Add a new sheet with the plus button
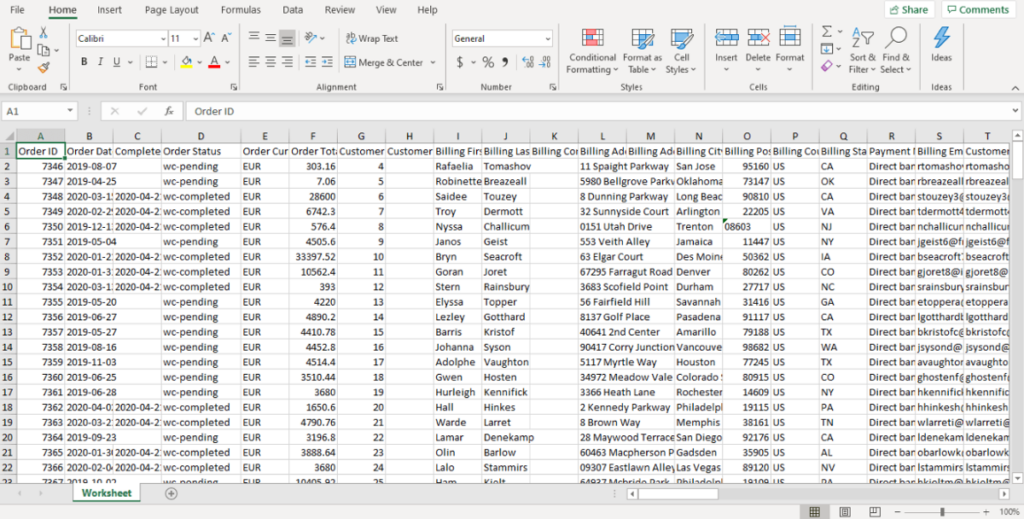The image size is (1024, 519). (171, 494)
